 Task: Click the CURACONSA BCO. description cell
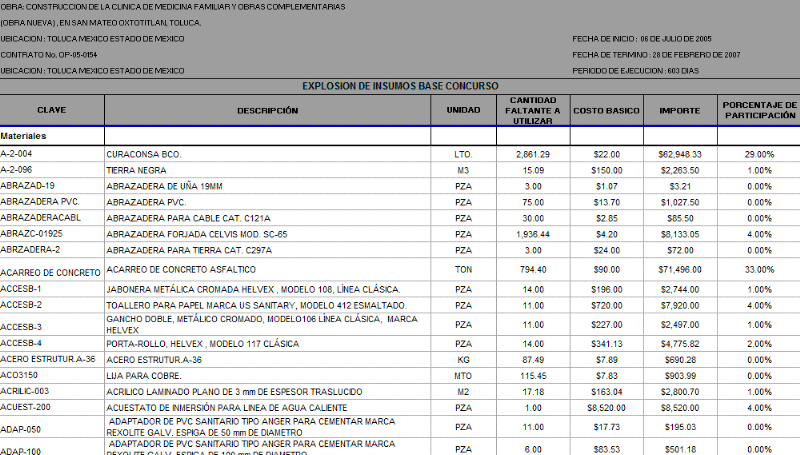click(x=144, y=155)
